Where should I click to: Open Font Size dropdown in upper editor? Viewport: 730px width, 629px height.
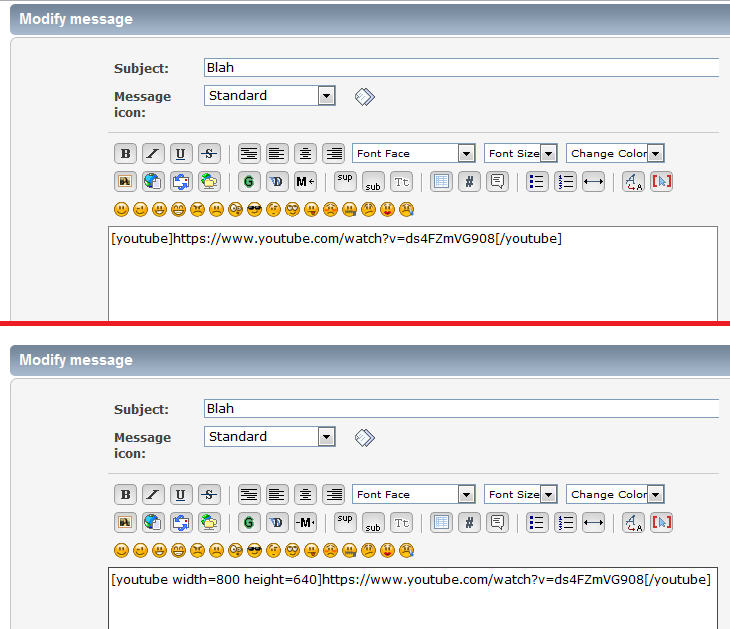(520, 153)
